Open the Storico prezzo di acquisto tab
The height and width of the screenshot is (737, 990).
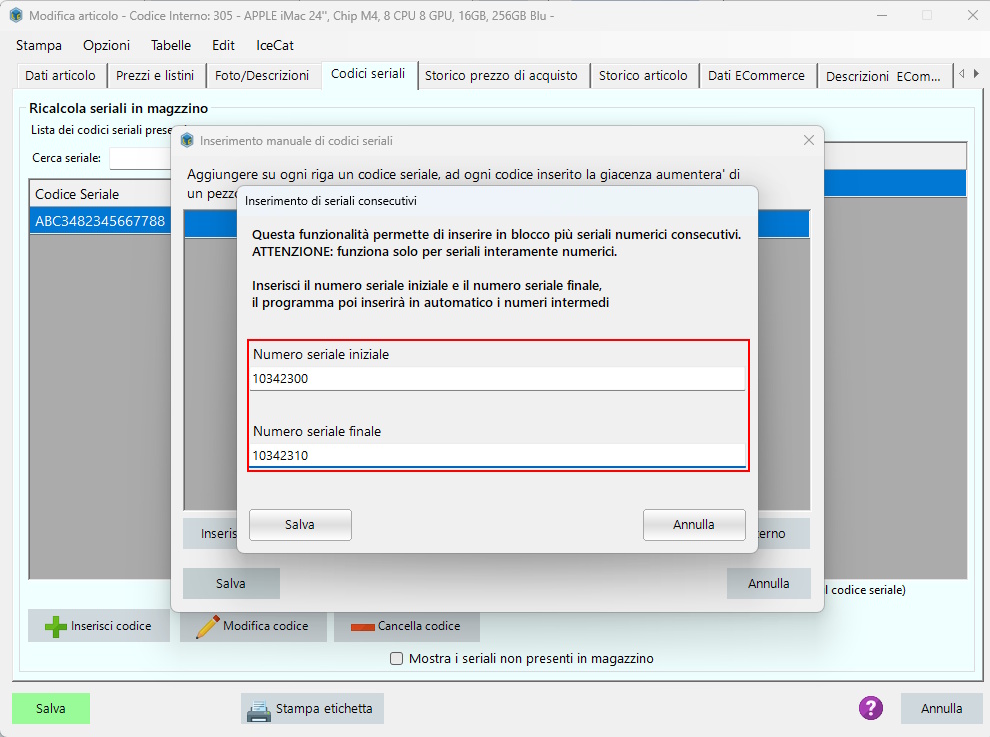click(x=501, y=76)
